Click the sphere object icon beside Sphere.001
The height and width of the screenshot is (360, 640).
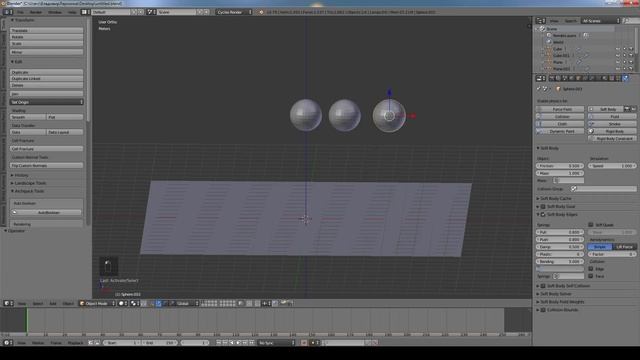click(x=558, y=89)
